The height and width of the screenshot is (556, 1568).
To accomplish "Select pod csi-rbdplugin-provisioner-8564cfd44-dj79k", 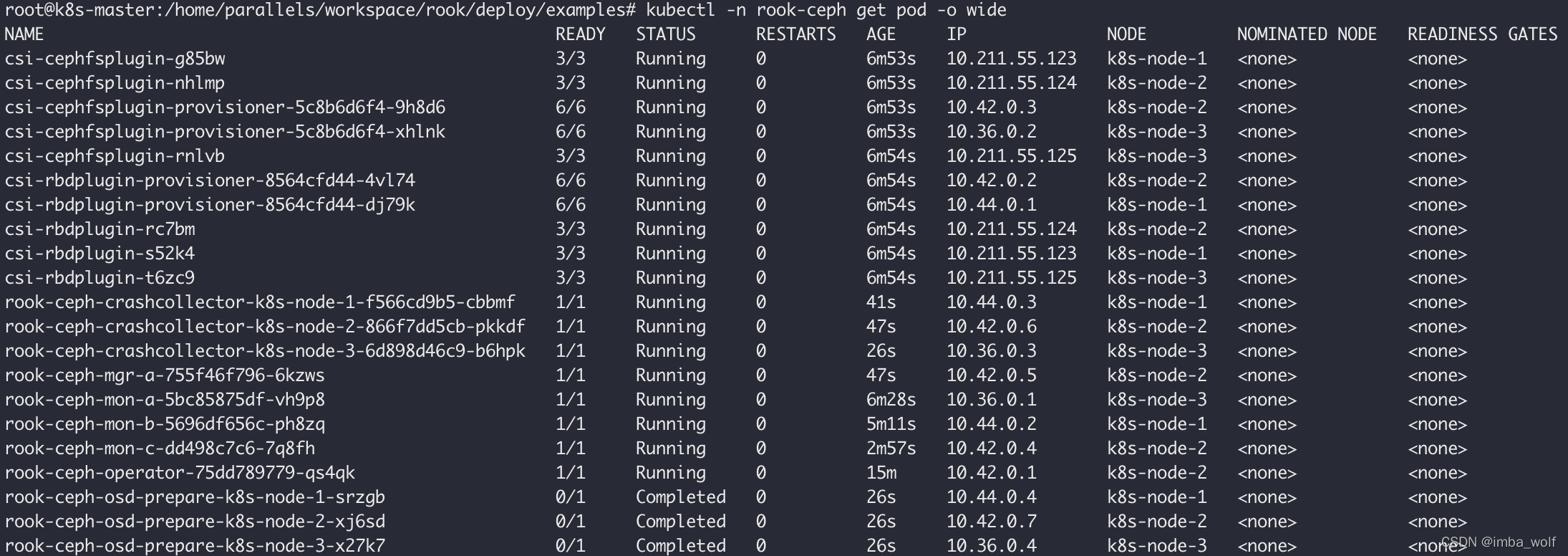I will pos(210,205).
